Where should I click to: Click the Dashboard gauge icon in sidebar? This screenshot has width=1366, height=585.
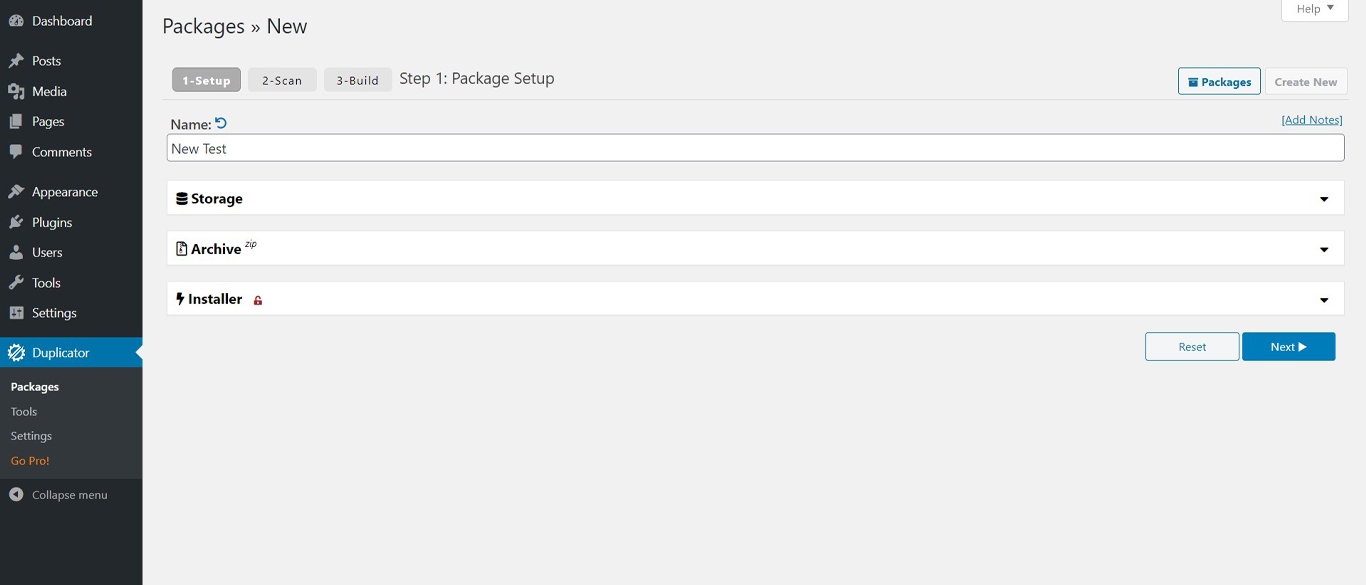click(16, 21)
